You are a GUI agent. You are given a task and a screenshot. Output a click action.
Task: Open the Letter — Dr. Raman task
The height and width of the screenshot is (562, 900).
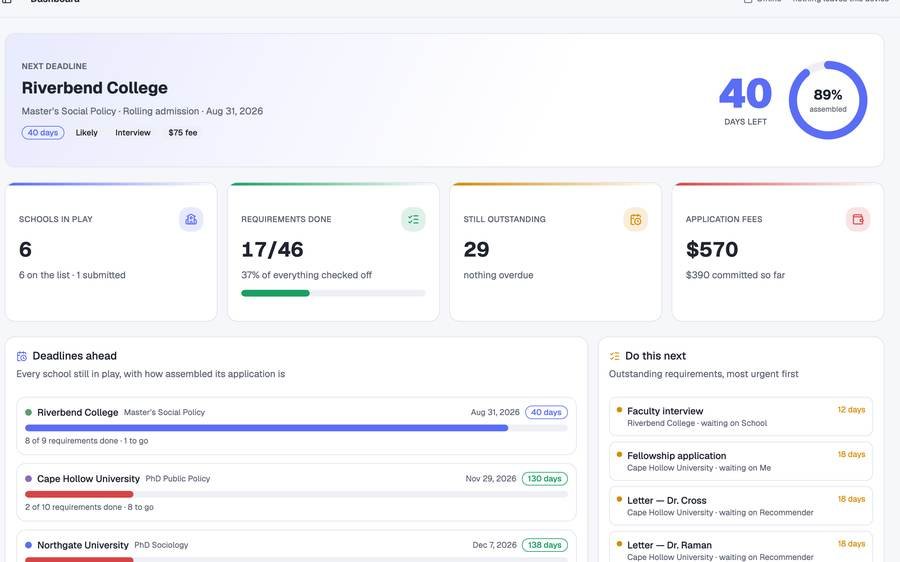(740, 547)
